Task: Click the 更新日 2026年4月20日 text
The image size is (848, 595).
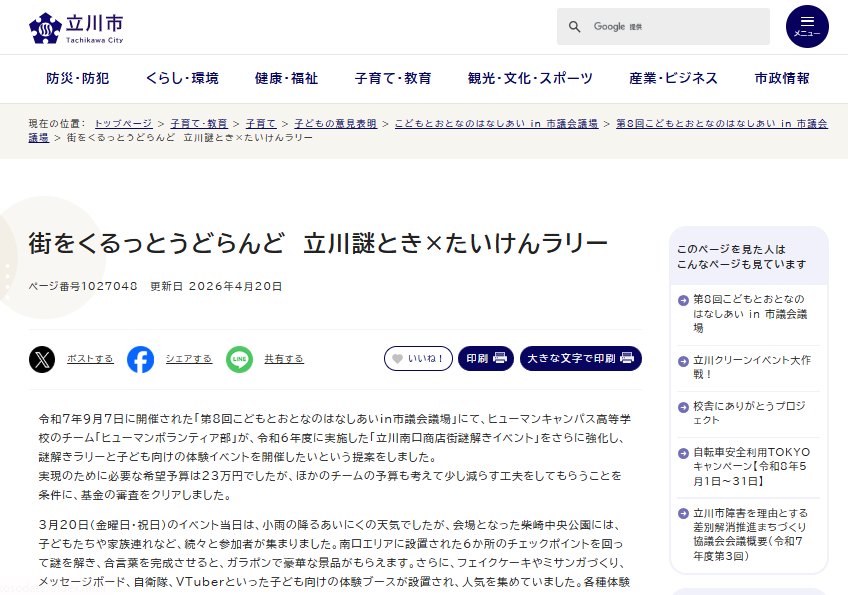Action: pos(216,286)
